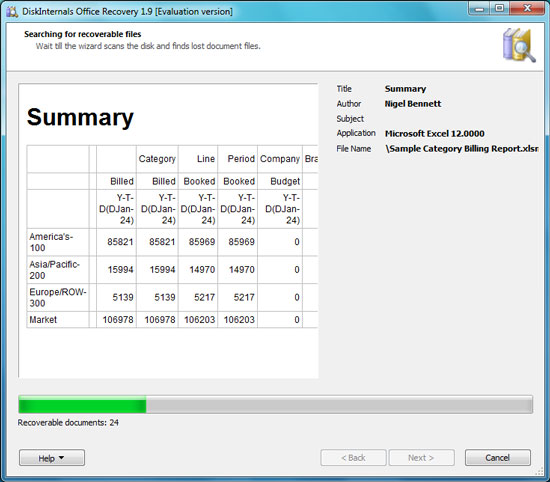550x482 pixels.
Task: Click the Title value Summary in metadata
Action: click(405, 89)
